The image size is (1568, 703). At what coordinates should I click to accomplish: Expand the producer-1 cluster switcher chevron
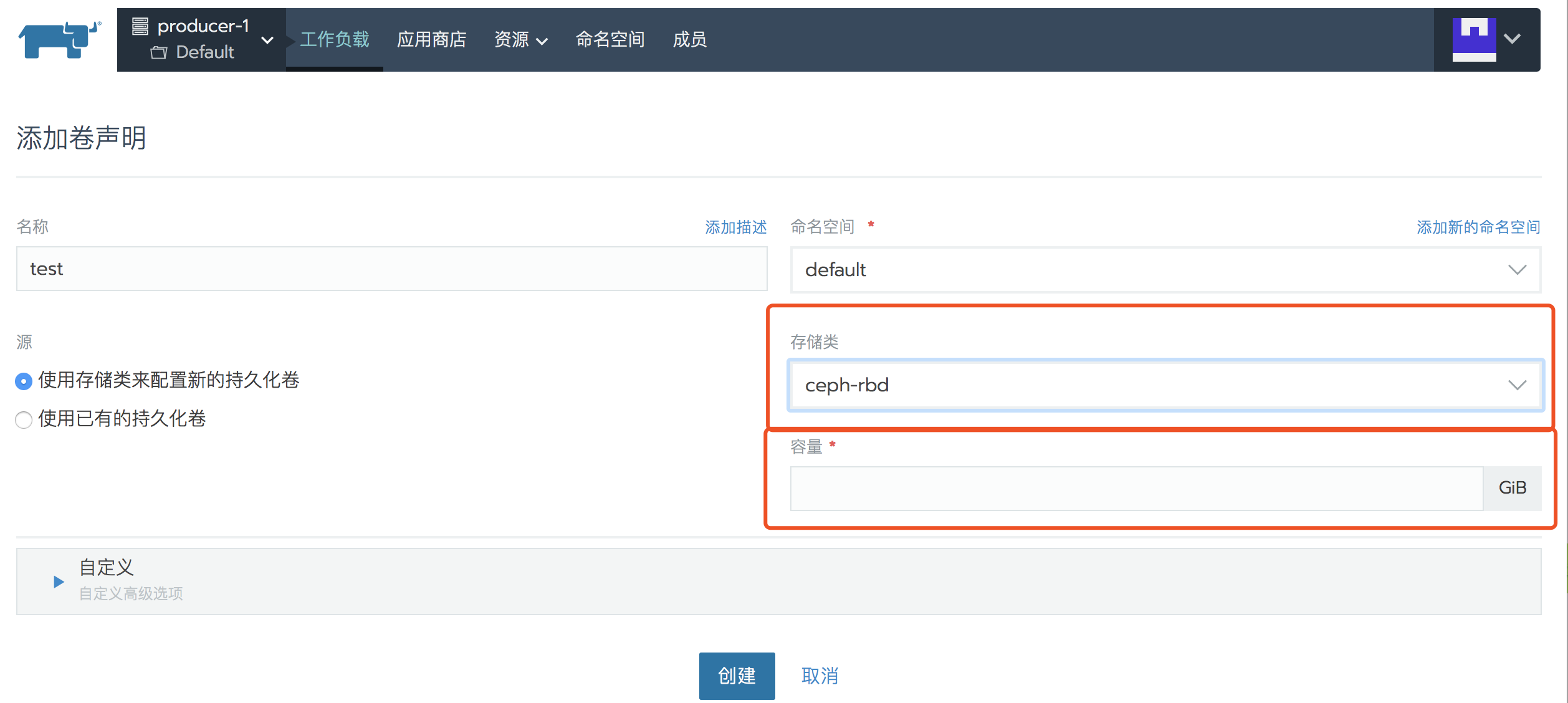pos(268,40)
